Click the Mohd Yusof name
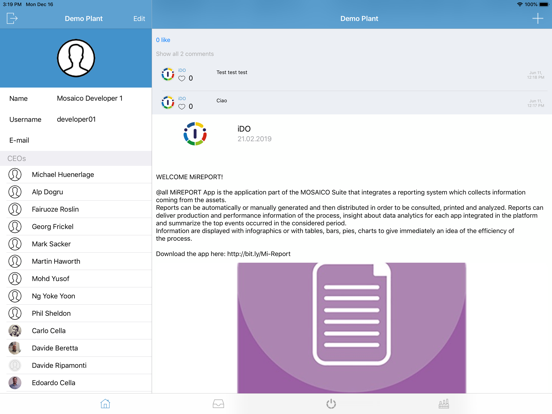 pos(50,278)
